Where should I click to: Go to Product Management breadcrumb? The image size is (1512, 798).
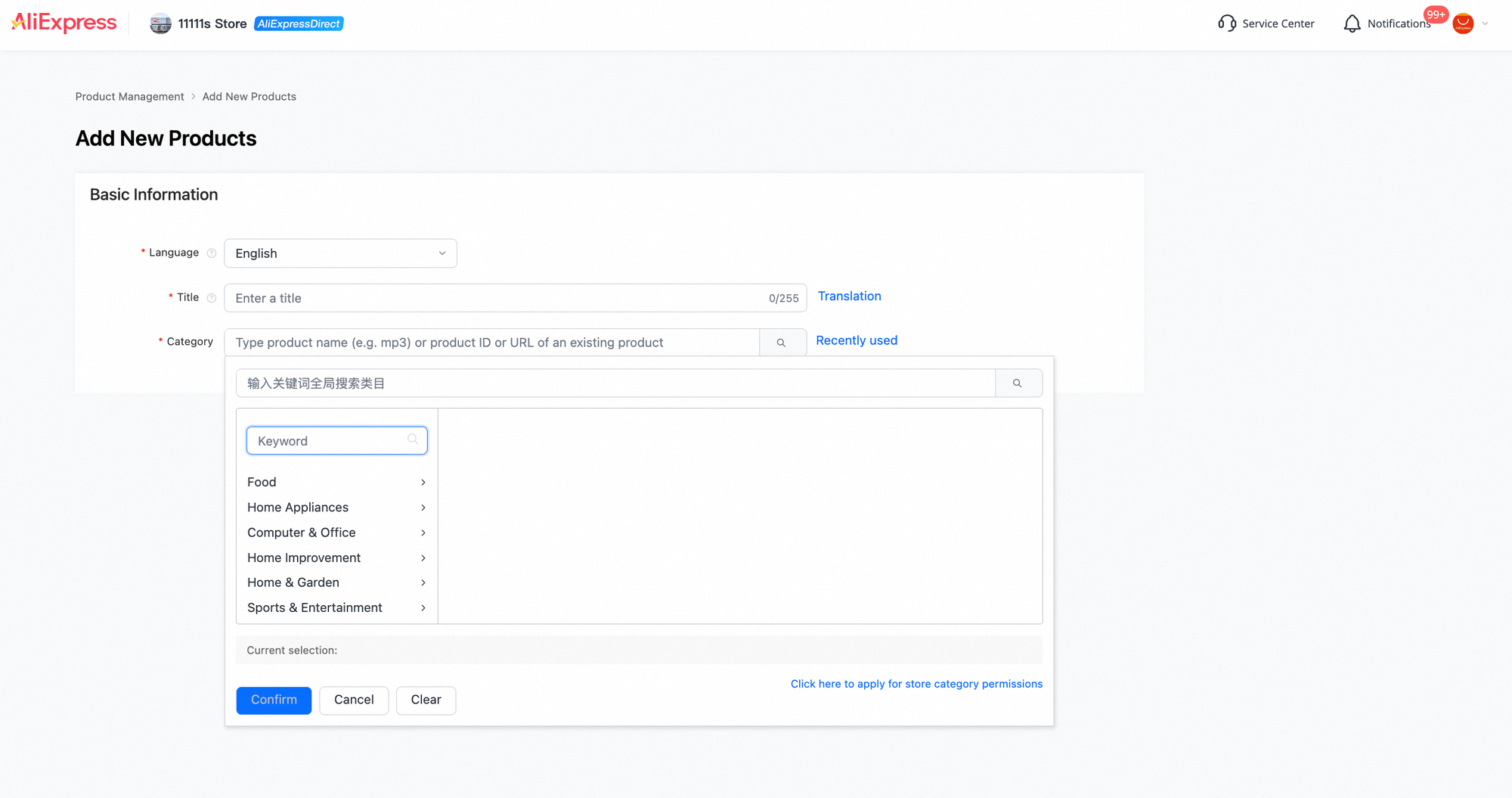(x=129, y=97)
